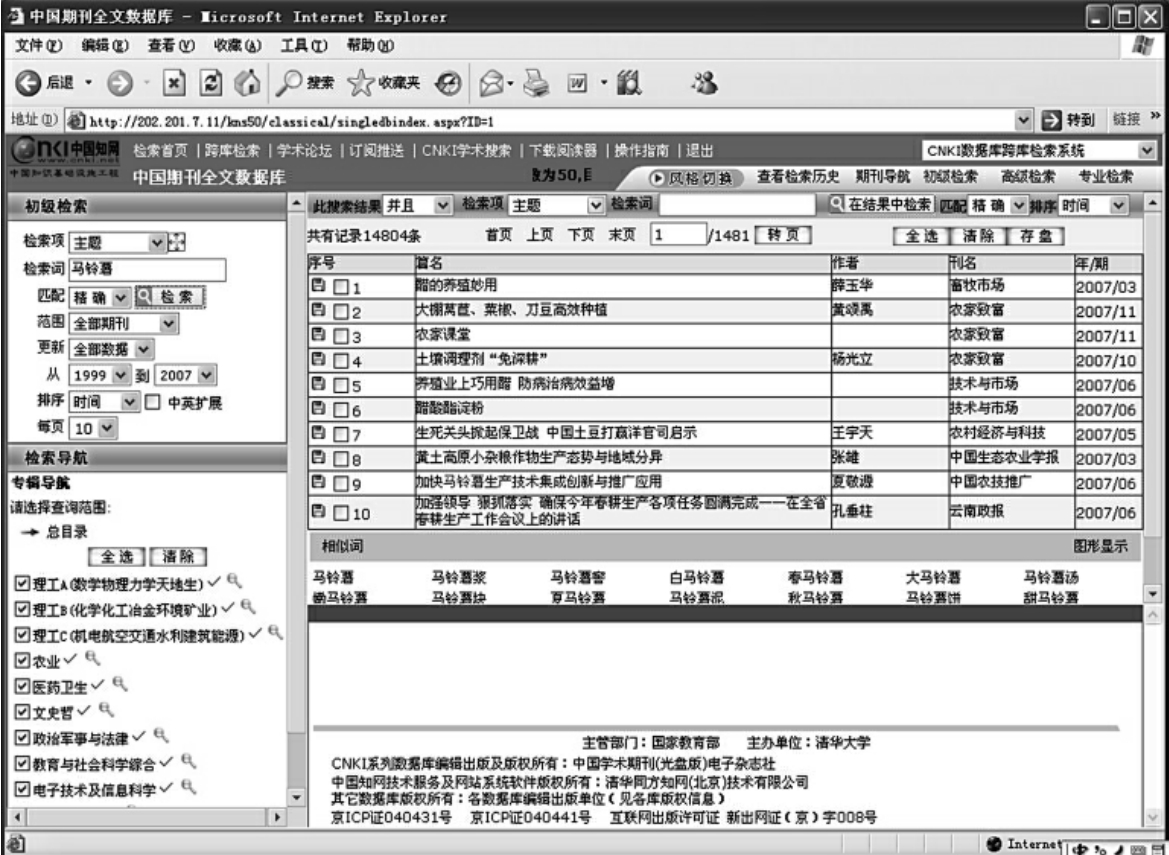Open the 帮助 menu

(371, 45)
